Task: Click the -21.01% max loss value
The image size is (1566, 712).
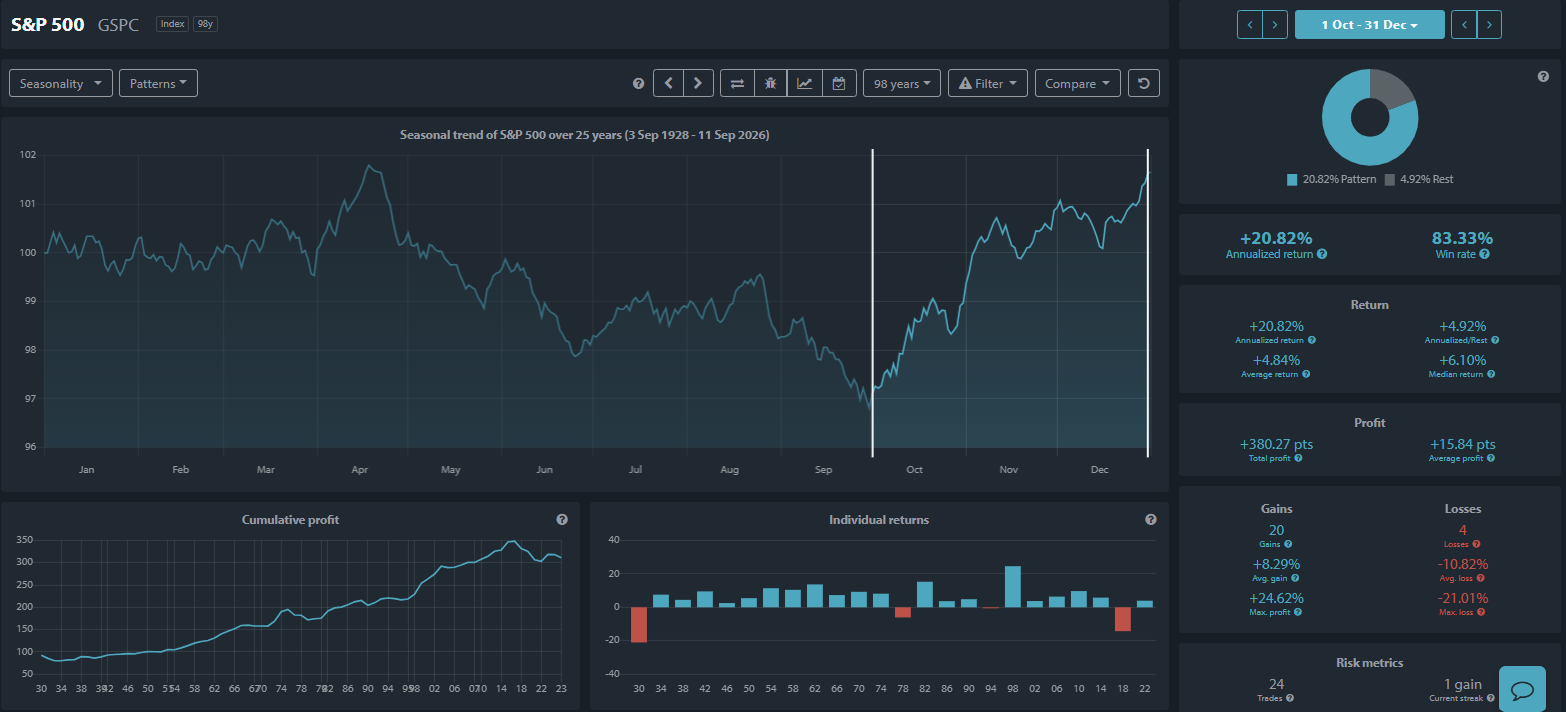Action: (1463, 598)
